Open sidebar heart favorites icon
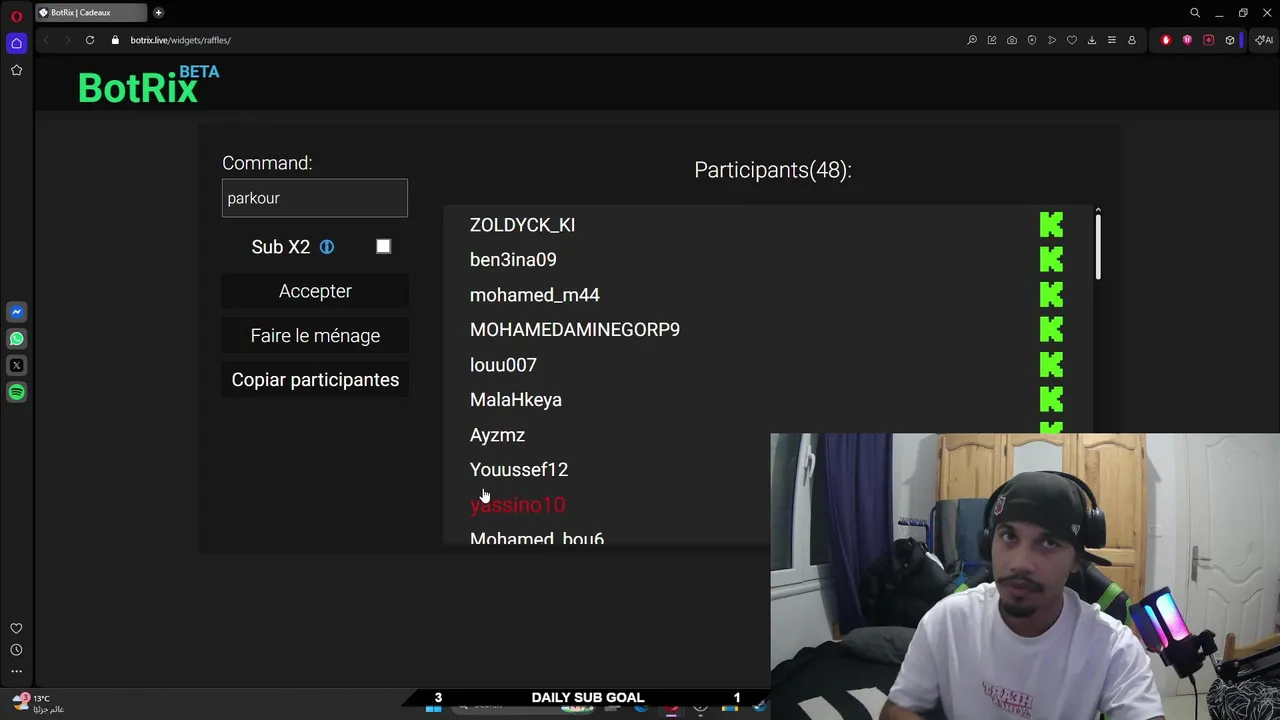1280x720 pixels. pyautogui.click(x=16, y=629)
